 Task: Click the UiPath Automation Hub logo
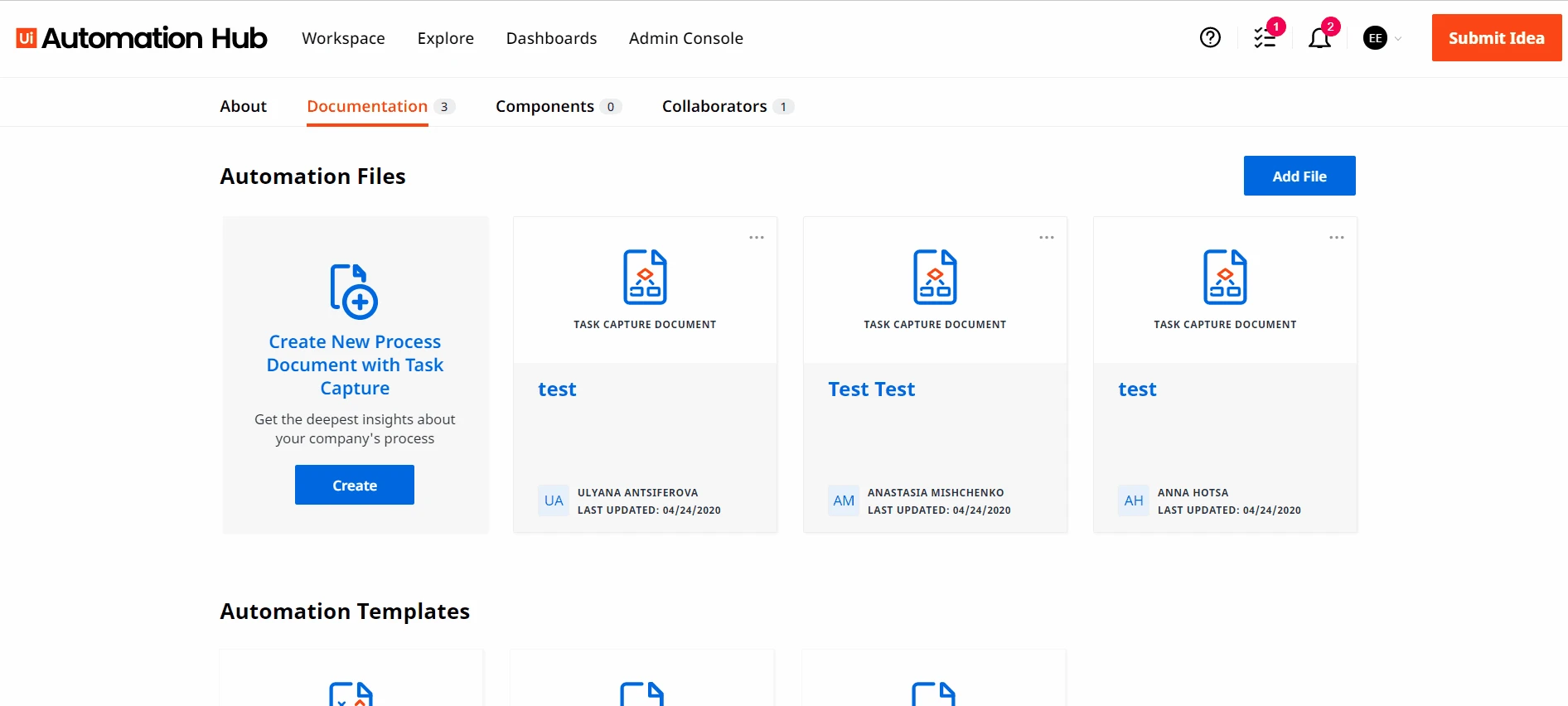(x=142, y=38)
